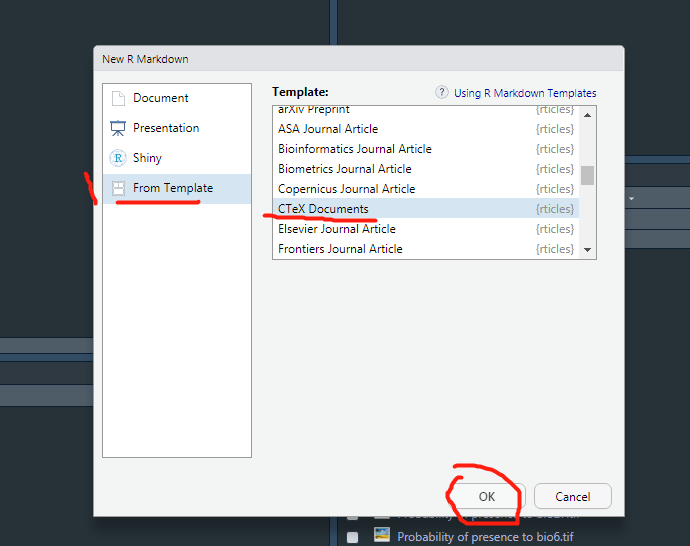The height and width of the screenshot is (546, 690).
Task: Choose Bioinformatics Journal Article template
Action: coord(426,149)
